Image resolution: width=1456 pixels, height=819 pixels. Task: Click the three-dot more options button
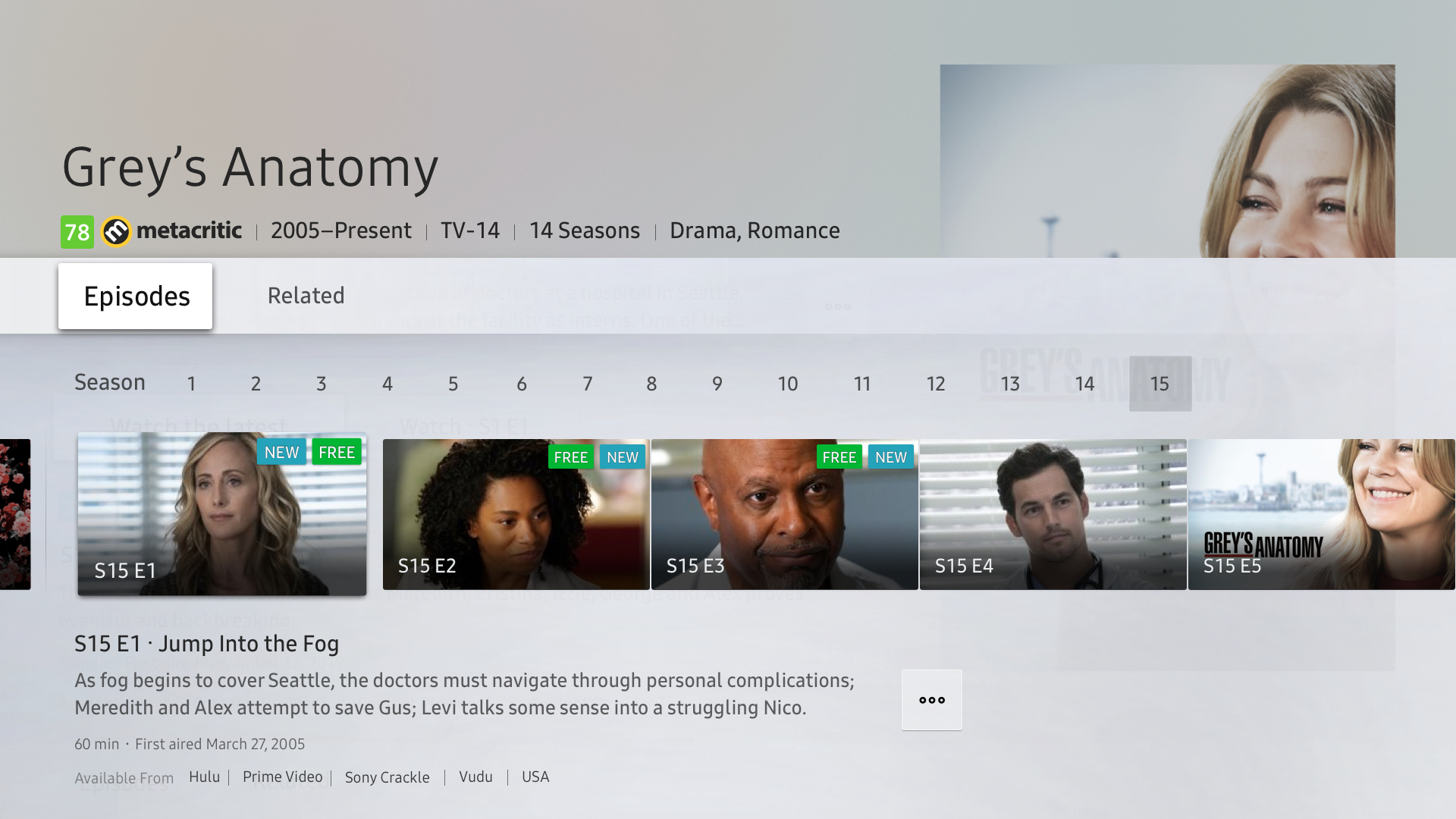(931, 700)
